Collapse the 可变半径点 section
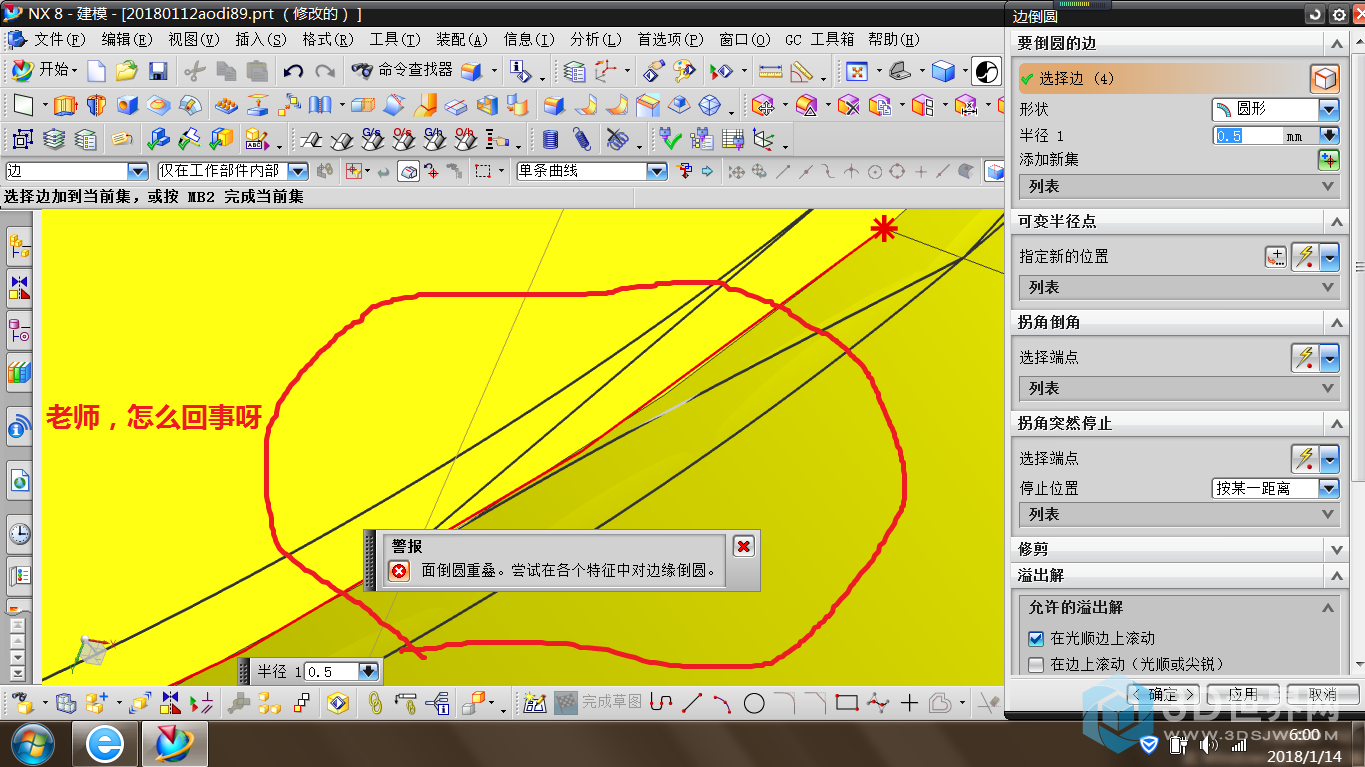 [1336, 221]
